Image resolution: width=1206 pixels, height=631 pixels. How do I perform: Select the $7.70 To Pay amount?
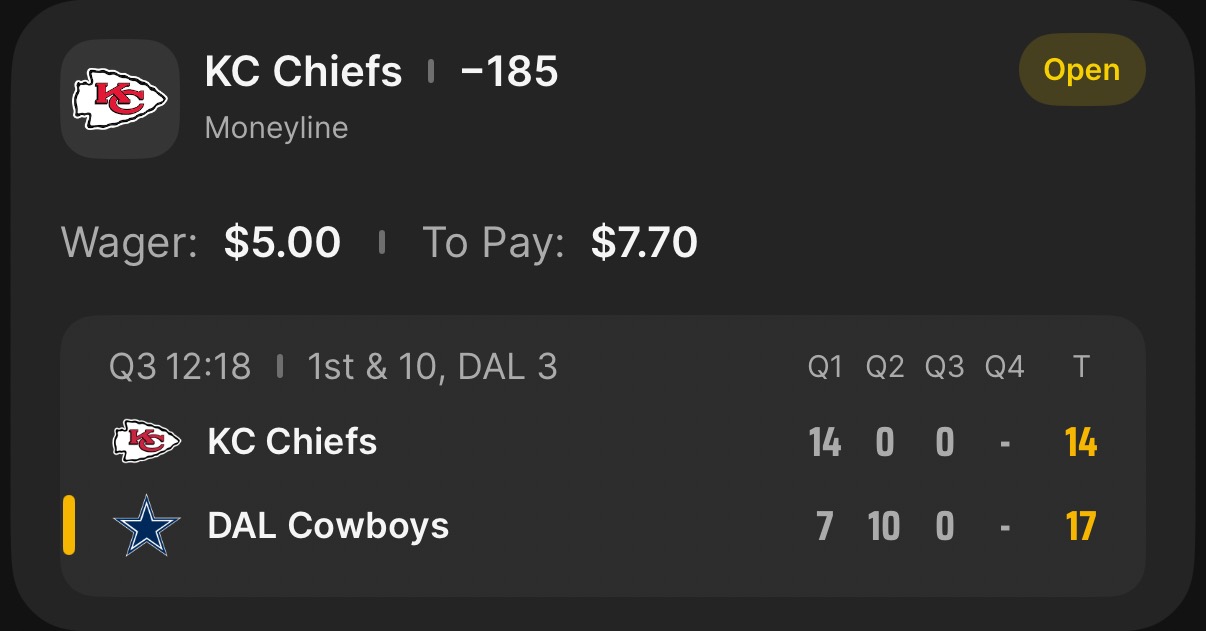[x=644, y=243]
